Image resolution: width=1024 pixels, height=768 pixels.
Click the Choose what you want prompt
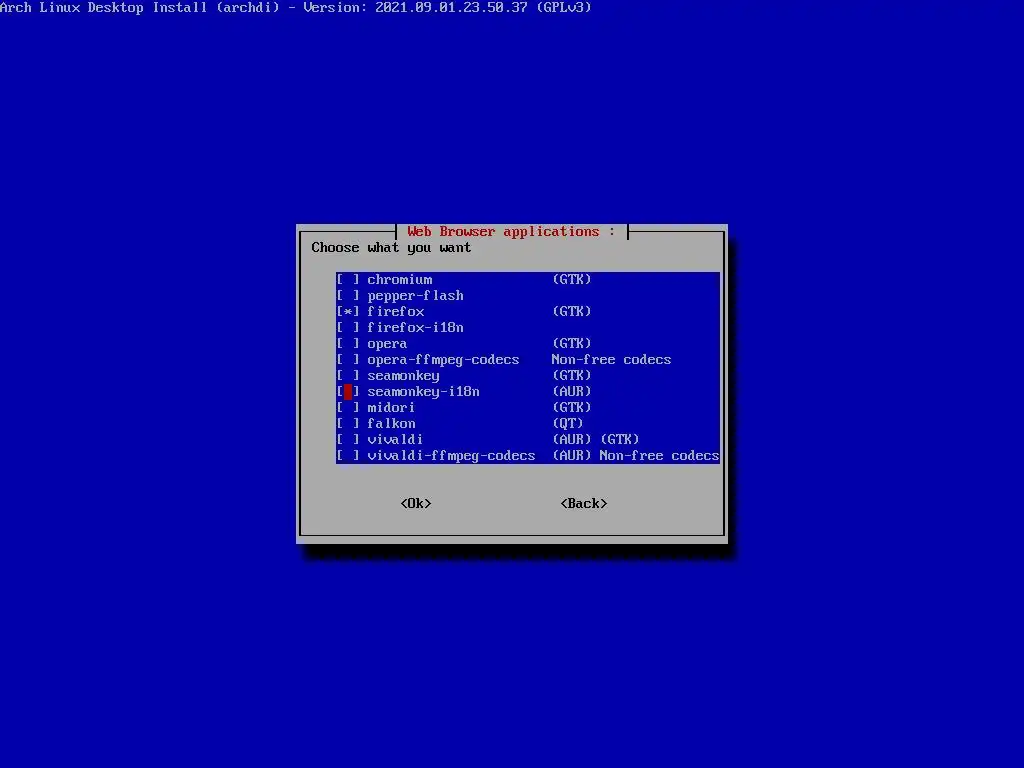(x=391, y=248)
